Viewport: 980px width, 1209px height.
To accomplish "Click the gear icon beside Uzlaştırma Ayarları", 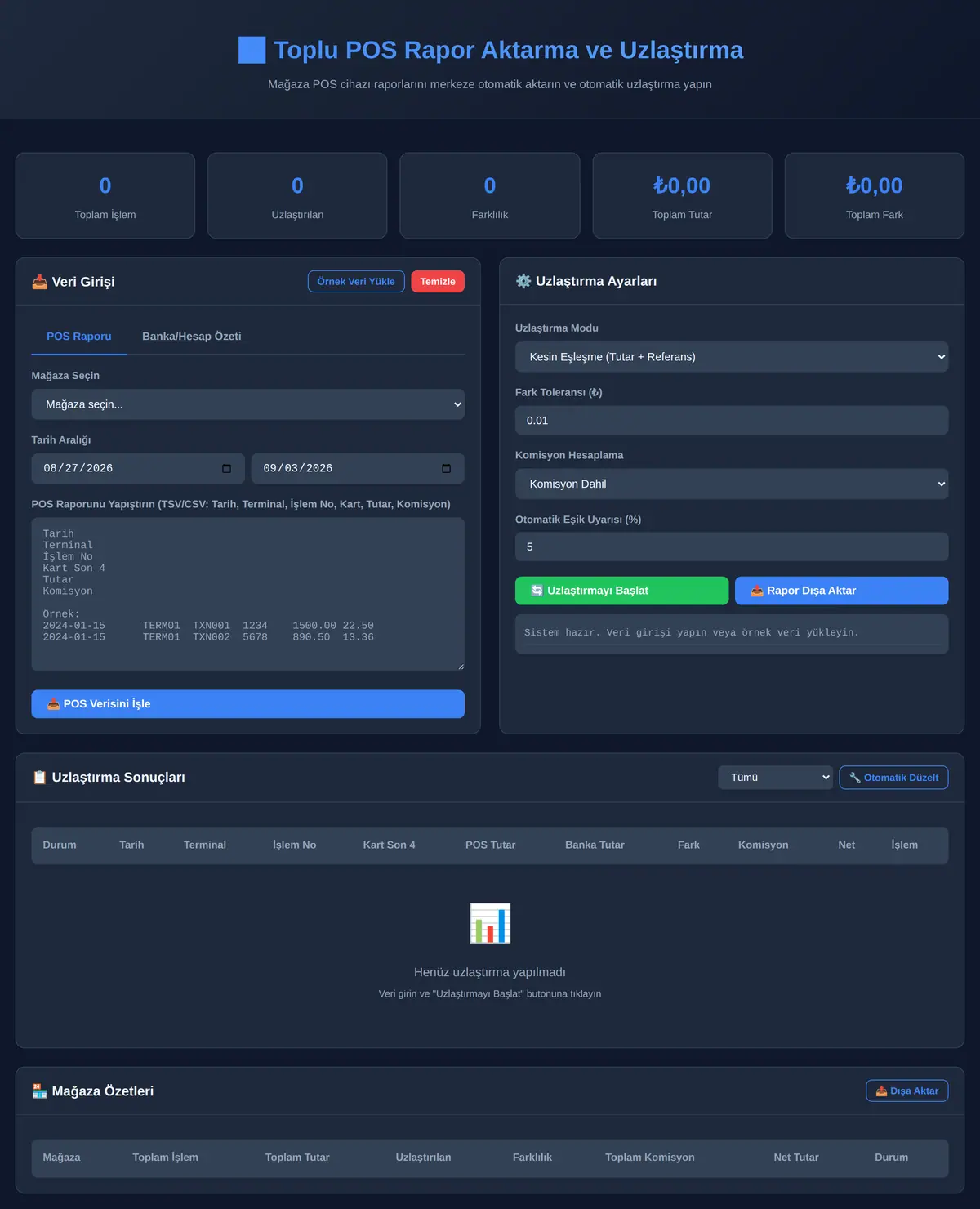I will click(x=523, y=281).
